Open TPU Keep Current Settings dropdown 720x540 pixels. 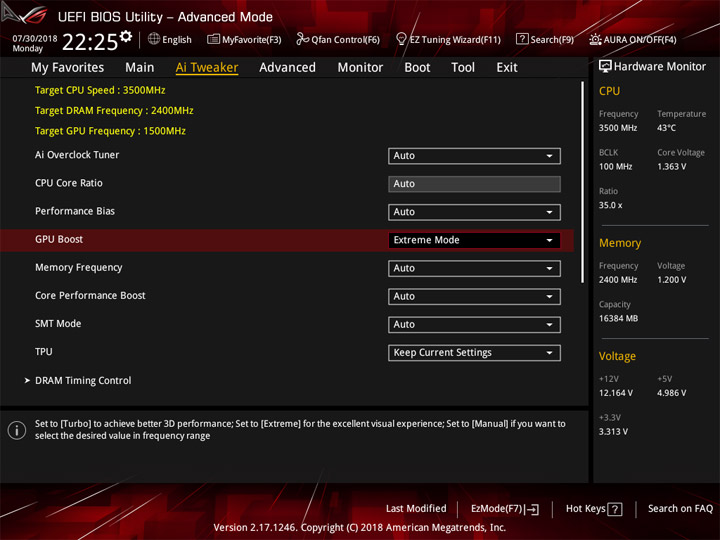point(474,353)
